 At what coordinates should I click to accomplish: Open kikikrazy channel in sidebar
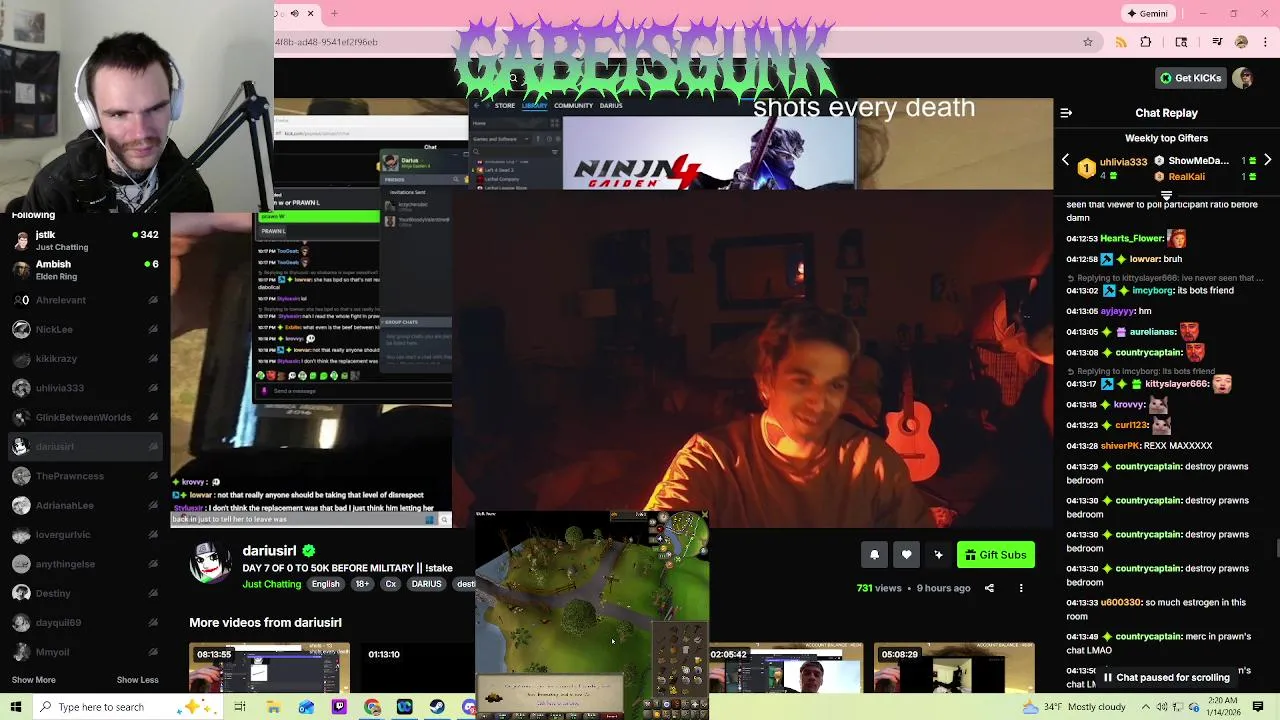click(x=85, y=358)
